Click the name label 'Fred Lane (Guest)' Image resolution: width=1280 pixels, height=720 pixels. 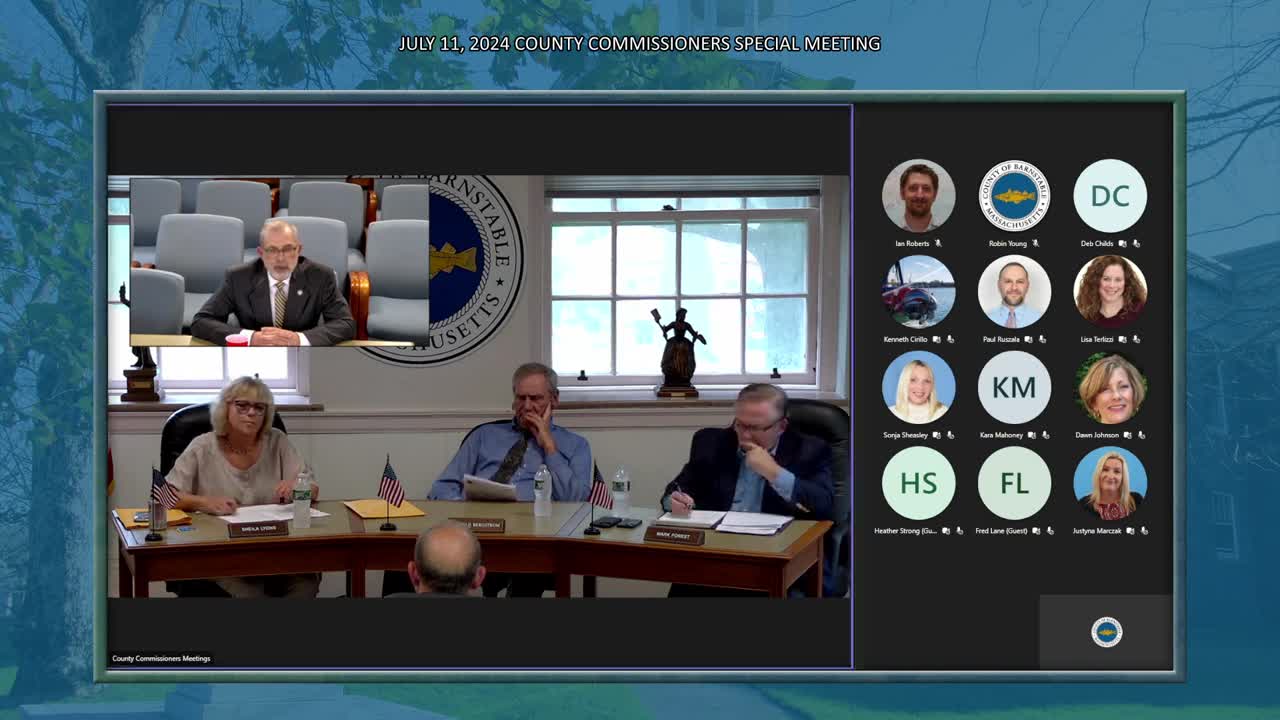click(1003, 532)
